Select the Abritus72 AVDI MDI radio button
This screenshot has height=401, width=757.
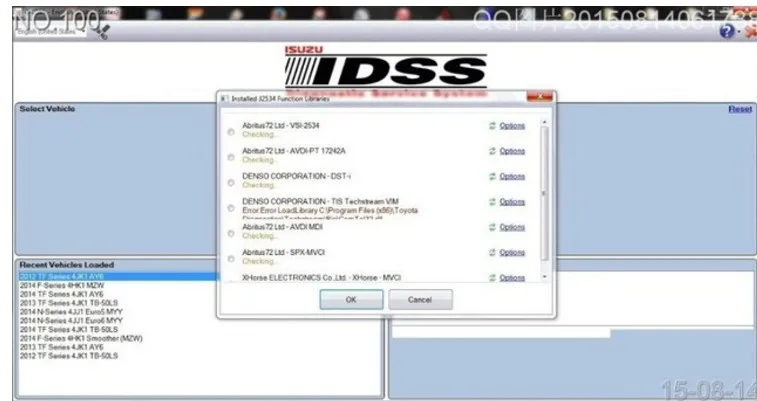[x=231, y=234]
